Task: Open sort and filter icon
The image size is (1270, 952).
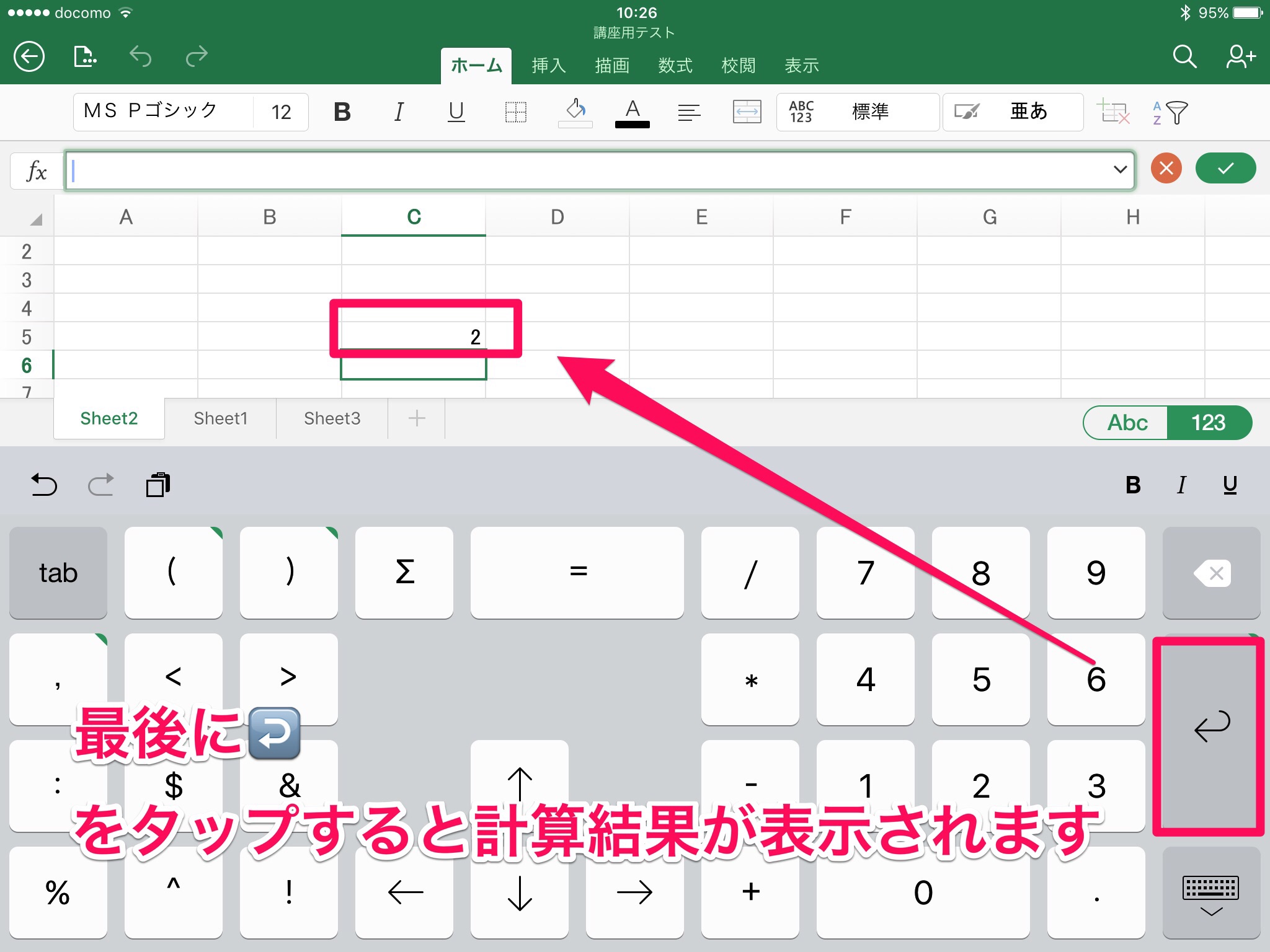Action: (1170, 113)
